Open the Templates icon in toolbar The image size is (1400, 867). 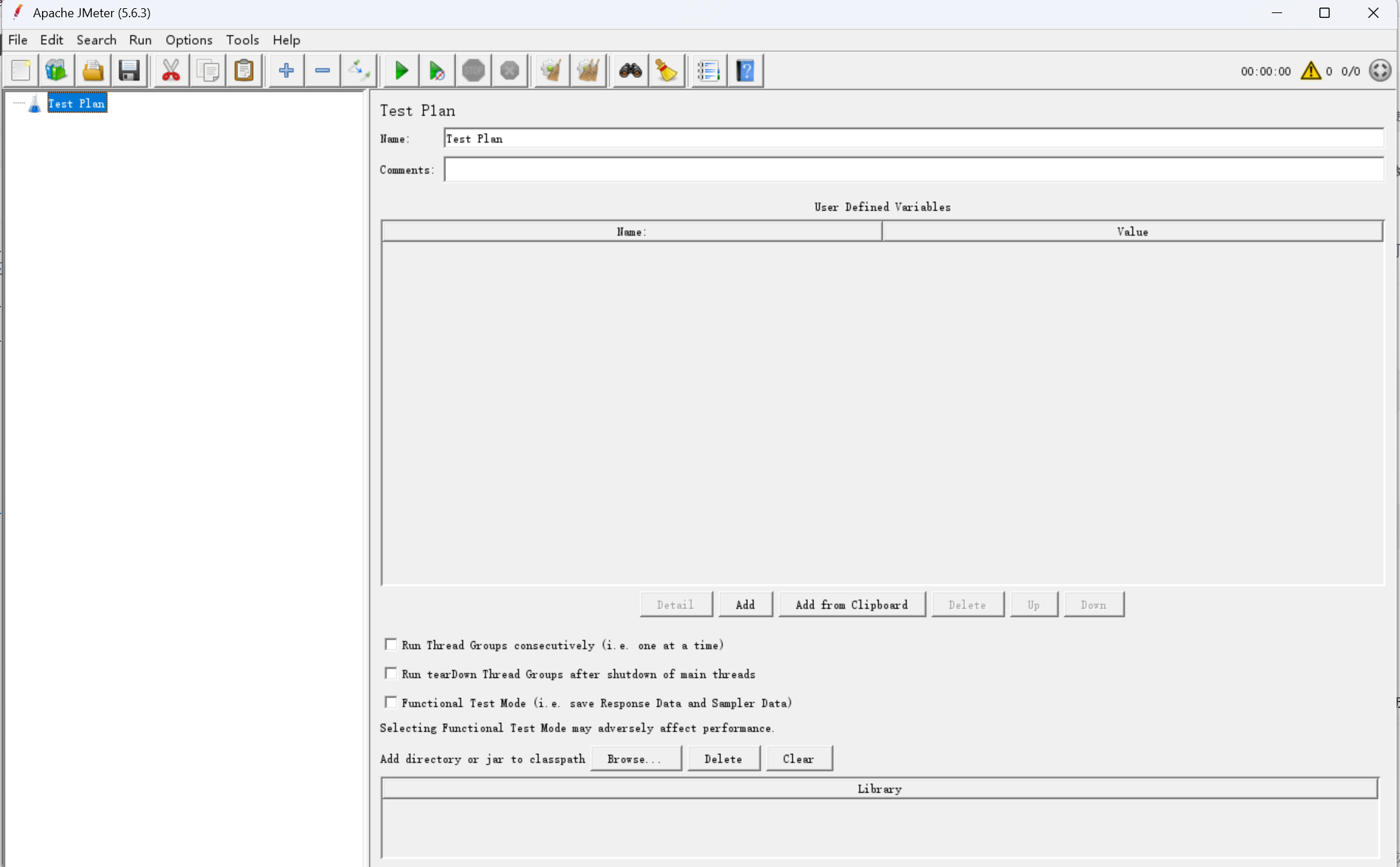(x=56, y=70)
